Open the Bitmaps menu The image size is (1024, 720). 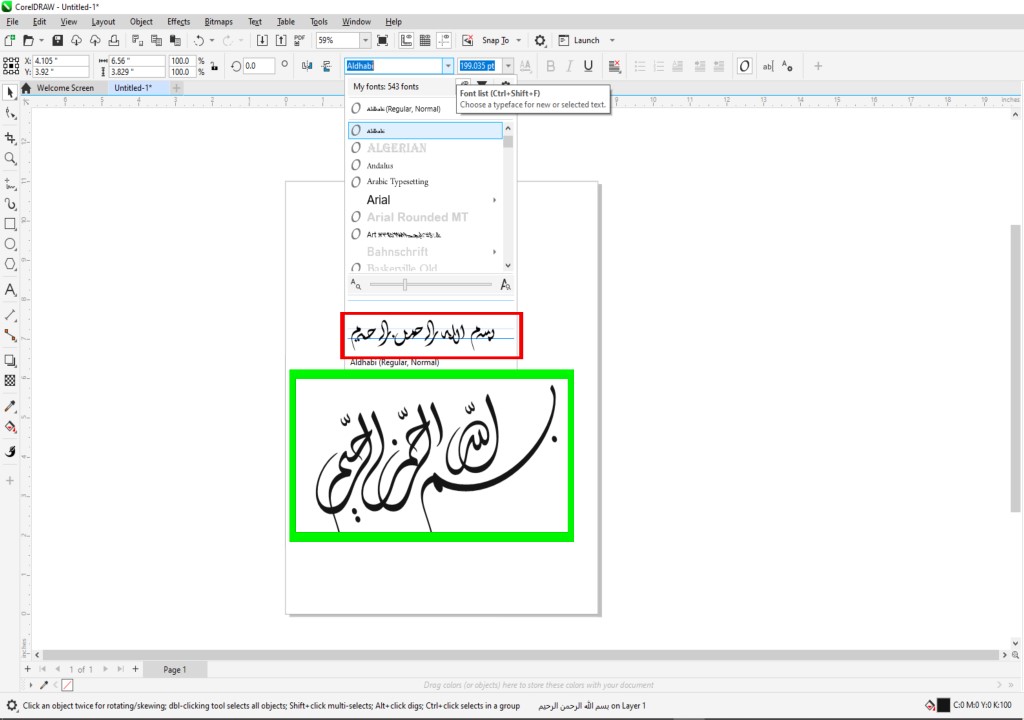[x=218, y=22]
